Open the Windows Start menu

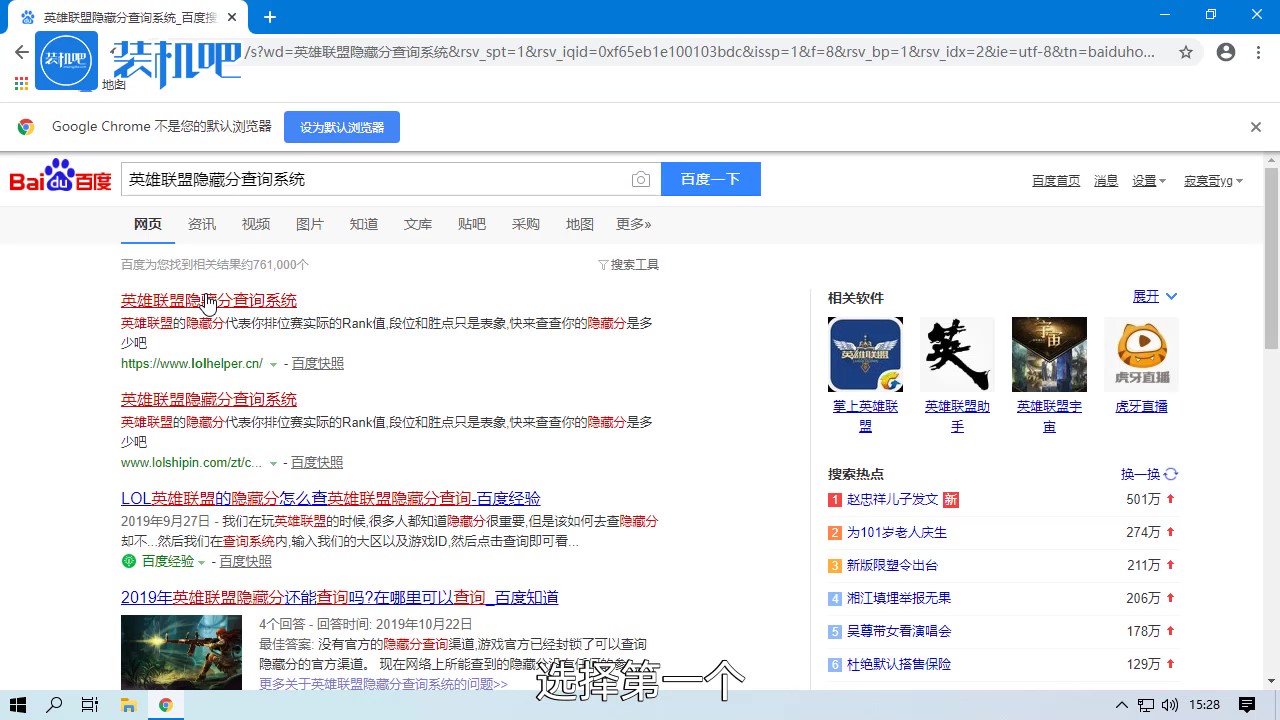click(x=18, y=705)
